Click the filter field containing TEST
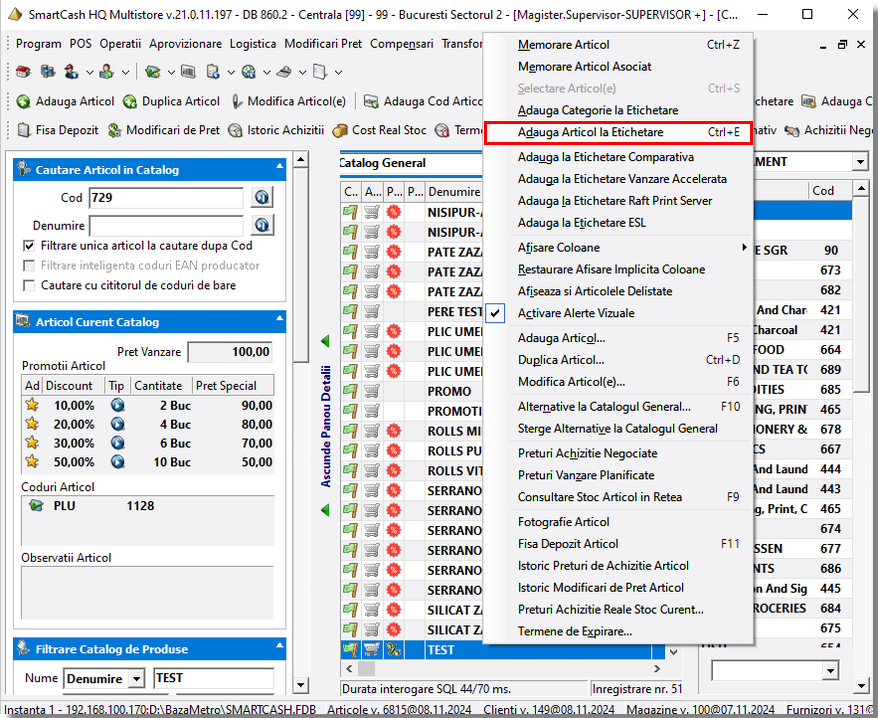Viewport: 878px width, 718px height. pos(213,678)
